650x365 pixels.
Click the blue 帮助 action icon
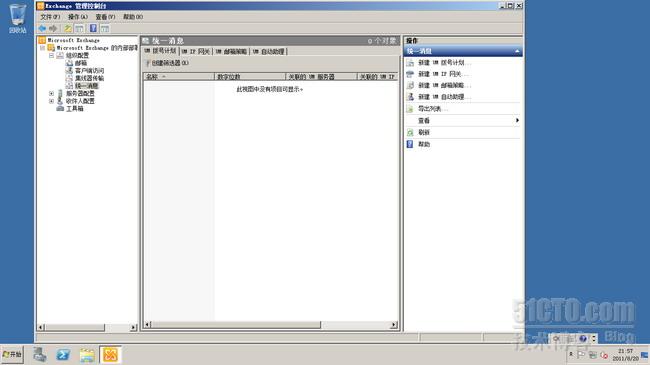tap(410, 144)
